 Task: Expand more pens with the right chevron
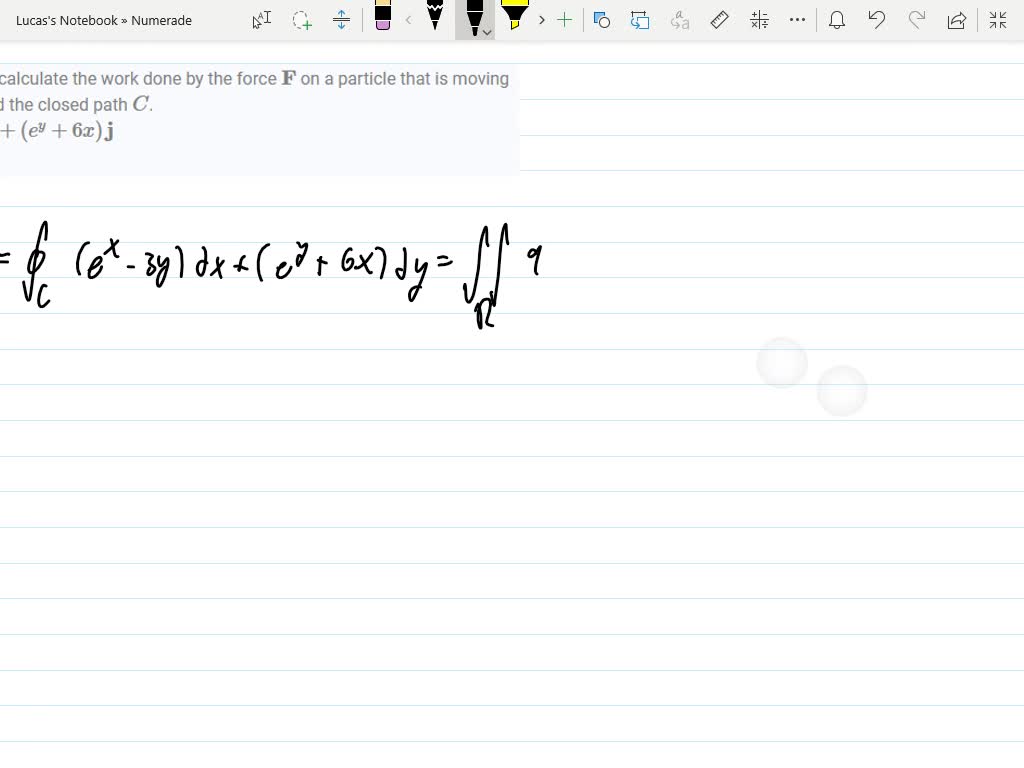click(x=541, y=19)
